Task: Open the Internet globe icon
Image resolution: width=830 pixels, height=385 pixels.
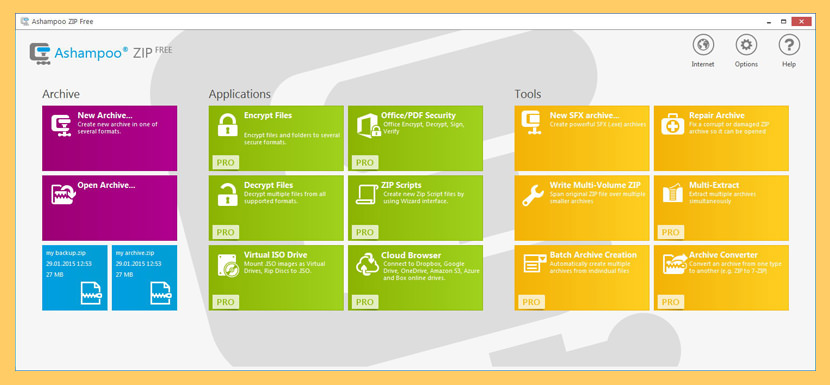Action: 703,45
